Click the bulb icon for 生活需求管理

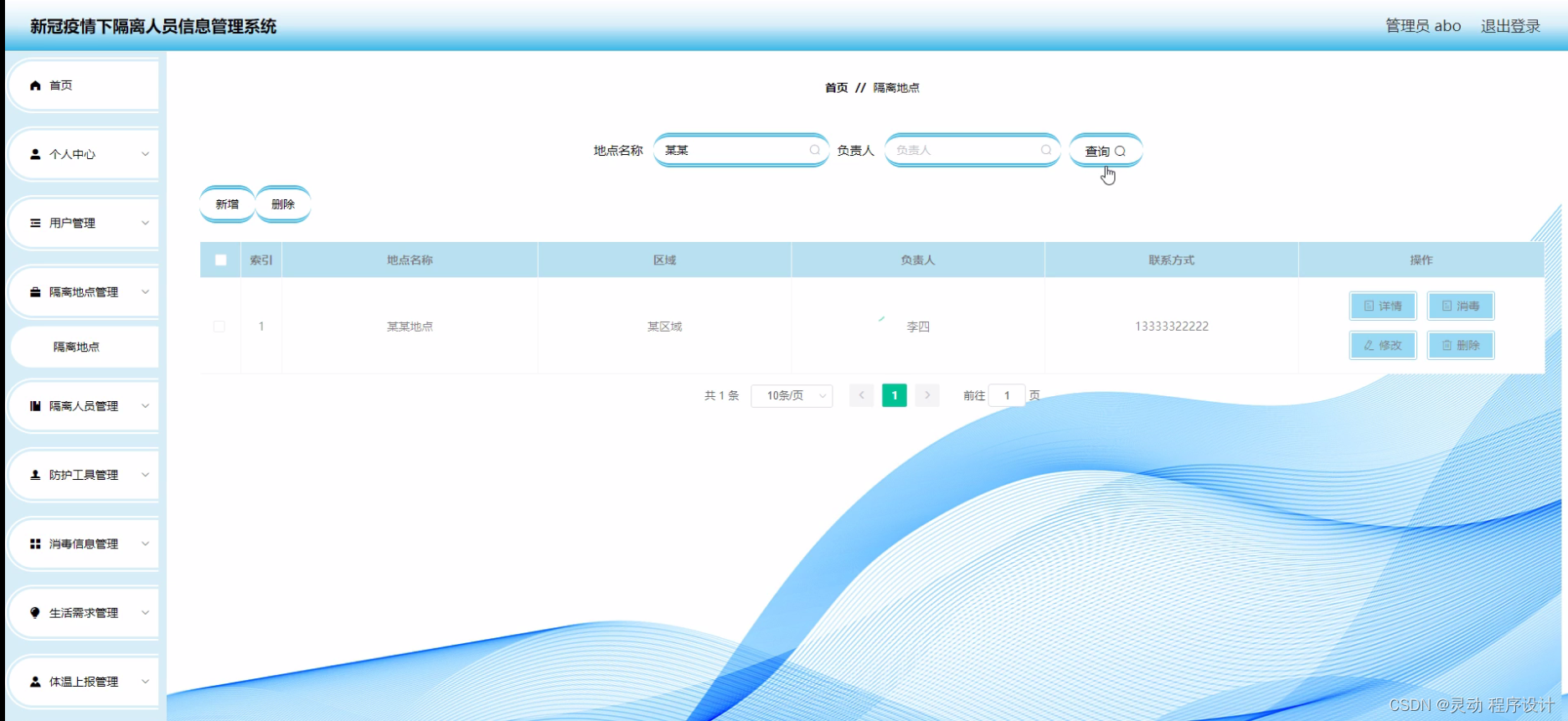tap(35, 613)
